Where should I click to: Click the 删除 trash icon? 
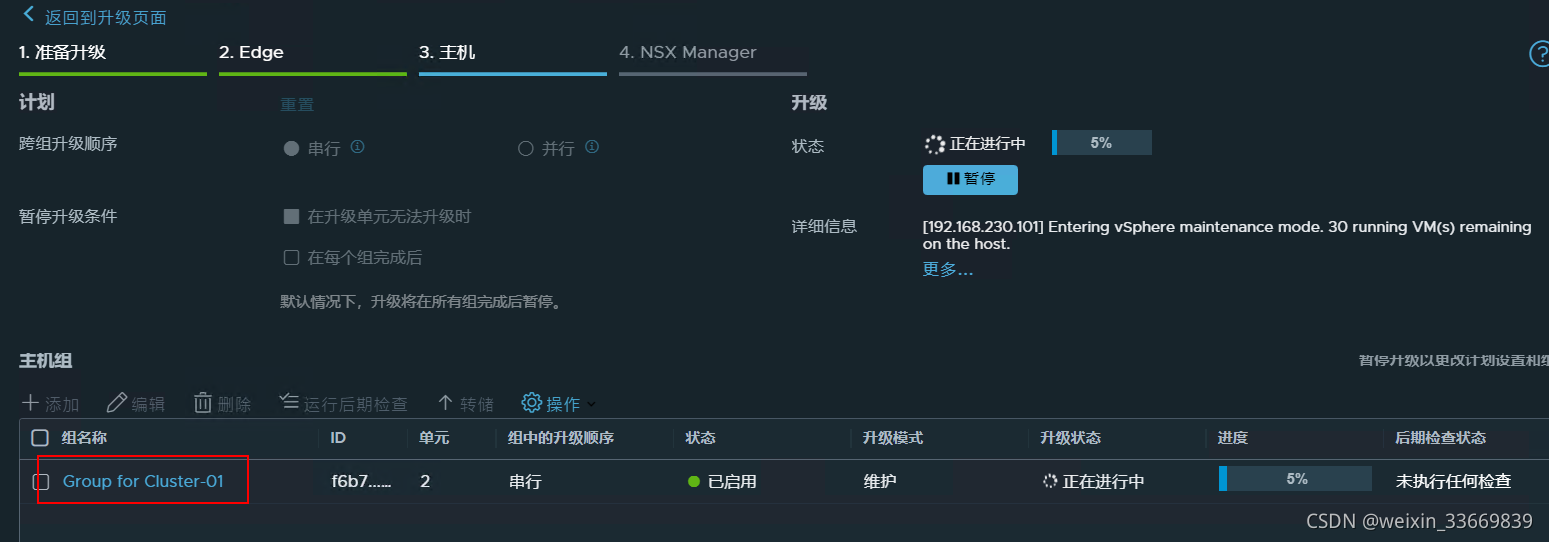coord(203,403)
